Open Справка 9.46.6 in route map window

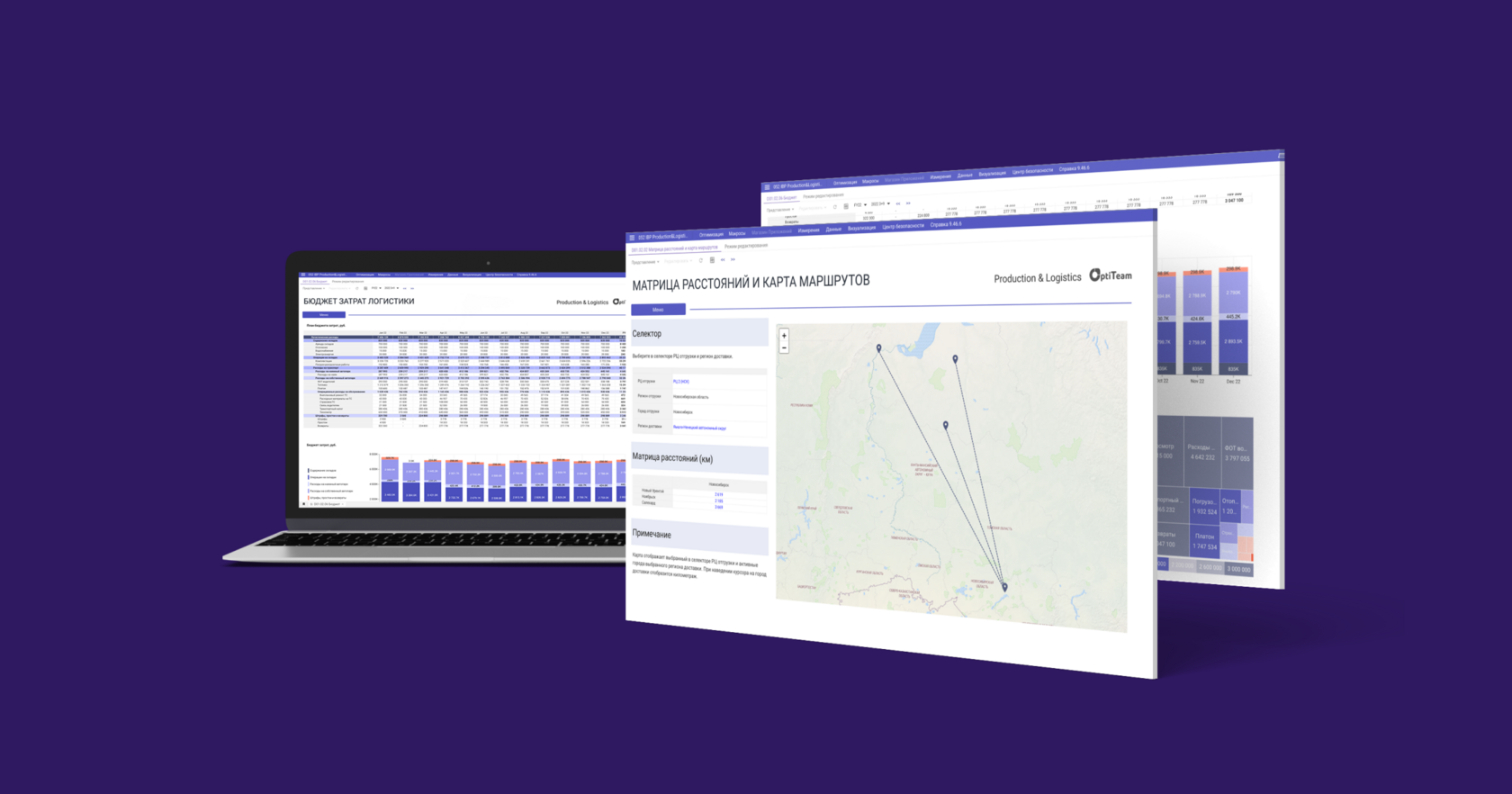coord(946,224)
